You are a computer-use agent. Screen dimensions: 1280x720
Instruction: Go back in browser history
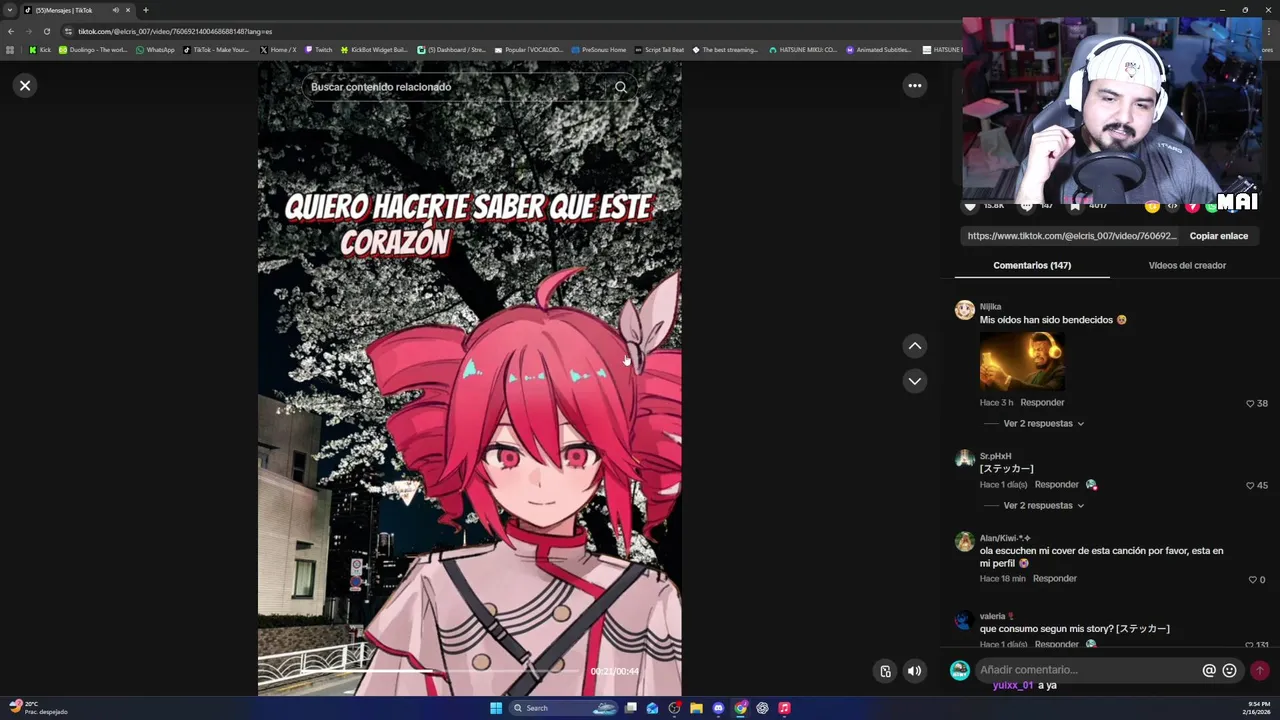[10, 31]
